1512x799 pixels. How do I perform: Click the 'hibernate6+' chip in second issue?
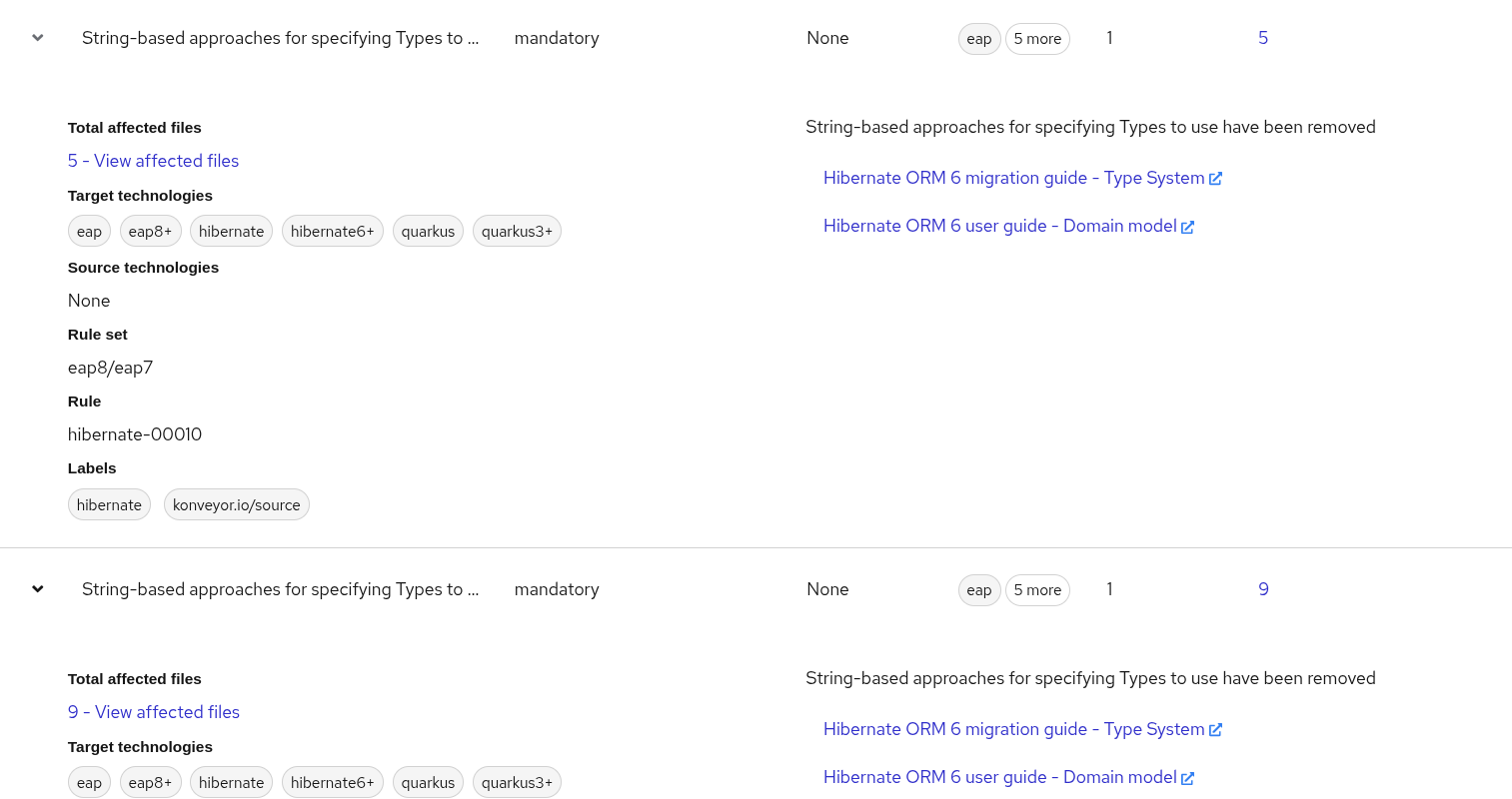[x=332, y=782]
